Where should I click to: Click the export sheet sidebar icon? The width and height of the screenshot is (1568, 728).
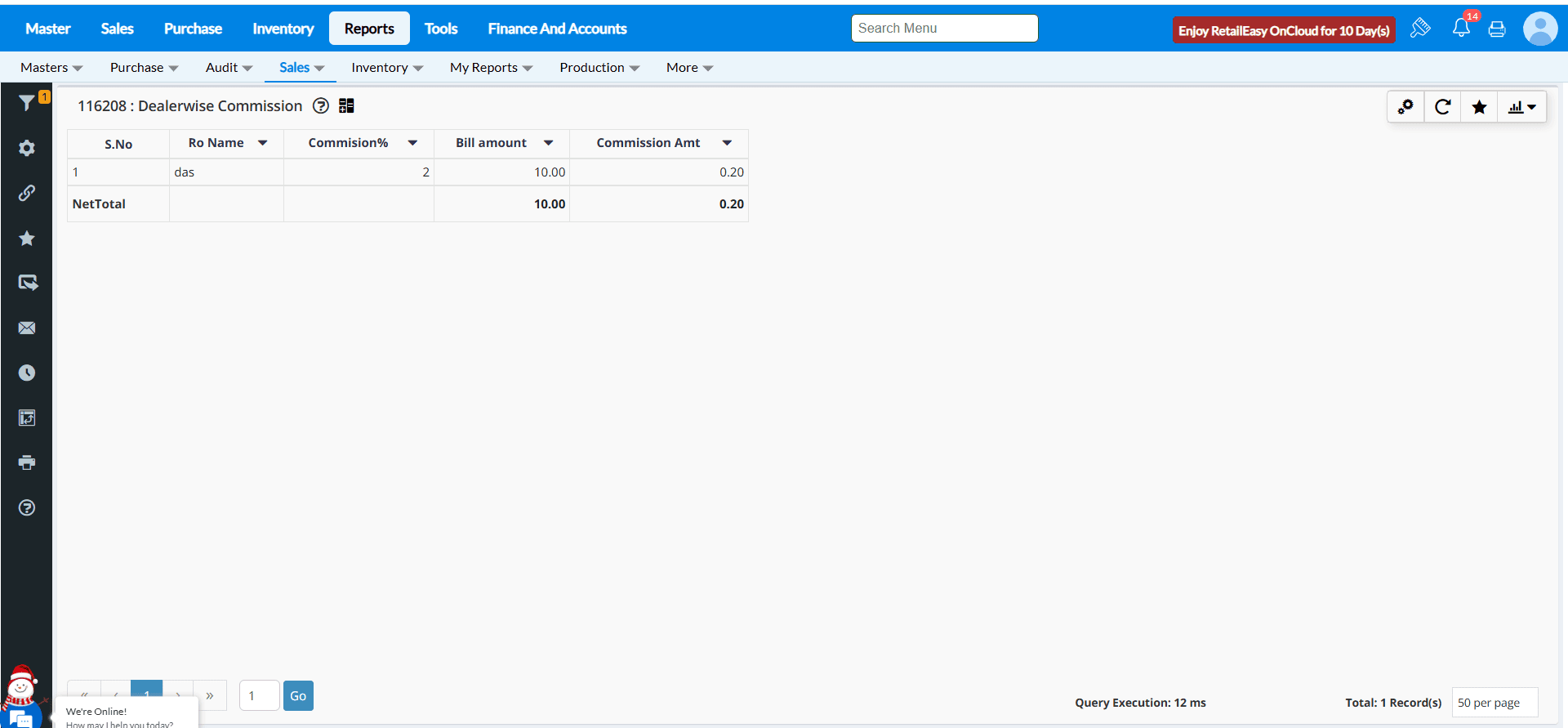point(27,418)
